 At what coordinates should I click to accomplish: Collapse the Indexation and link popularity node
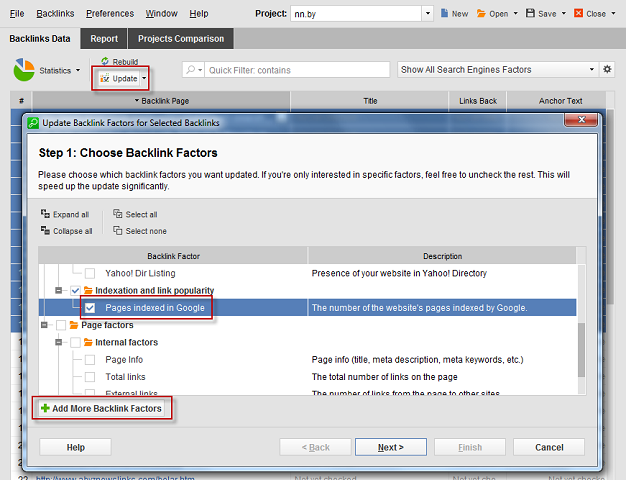pos(58,290)
